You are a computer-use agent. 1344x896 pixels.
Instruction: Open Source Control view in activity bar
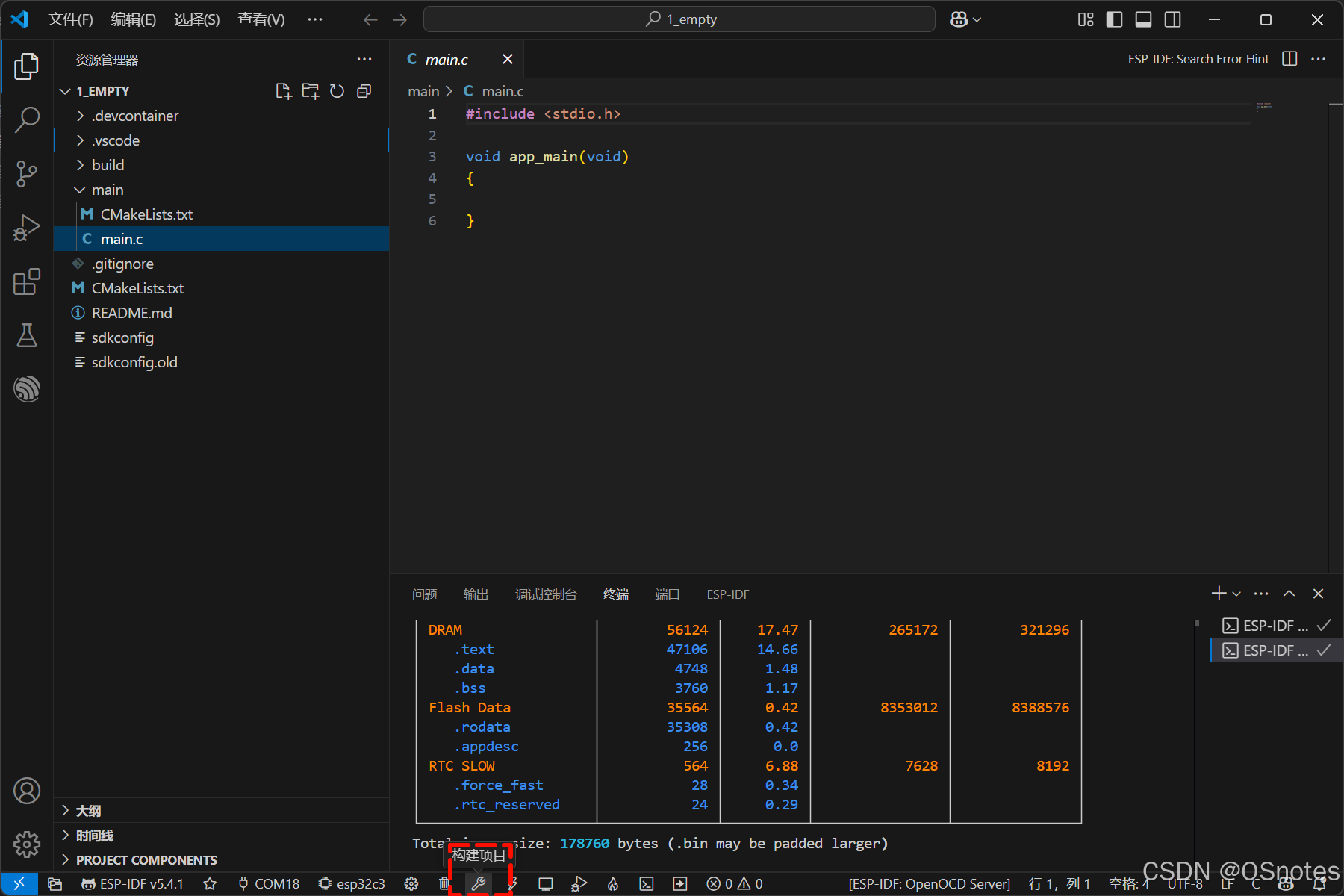pos(27,174)
